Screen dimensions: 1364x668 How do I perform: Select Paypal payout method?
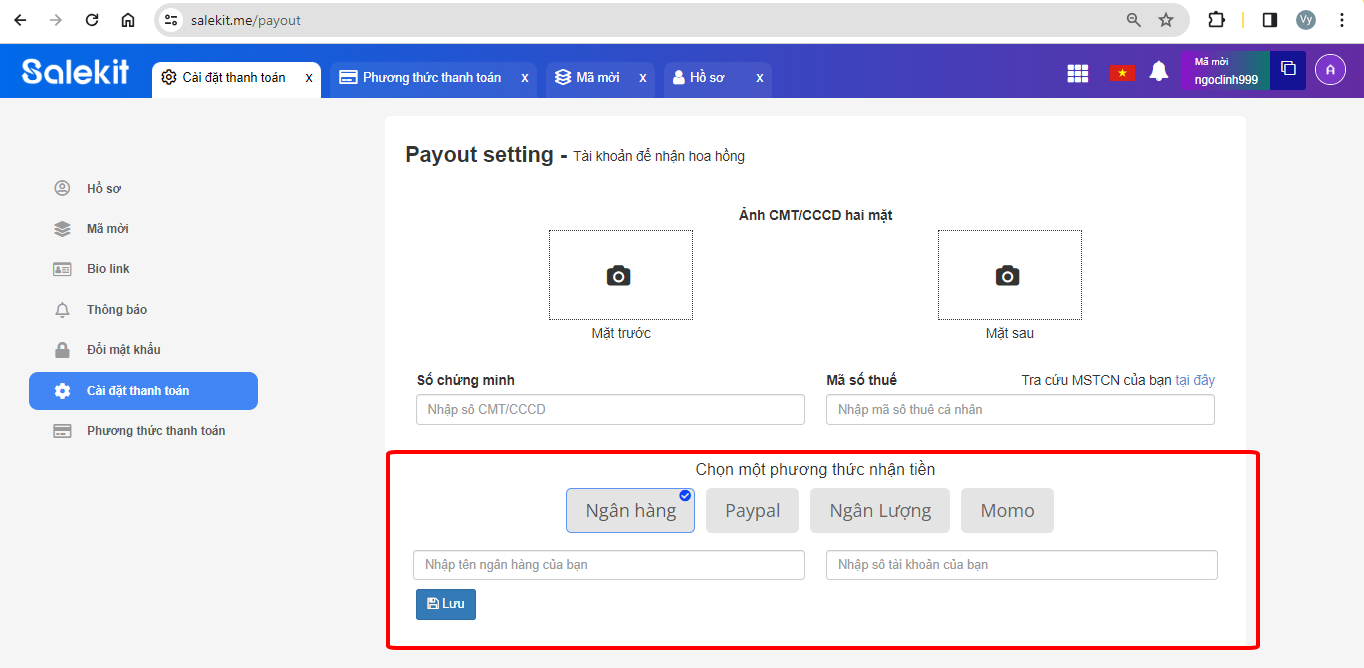(x=752, y=511)
